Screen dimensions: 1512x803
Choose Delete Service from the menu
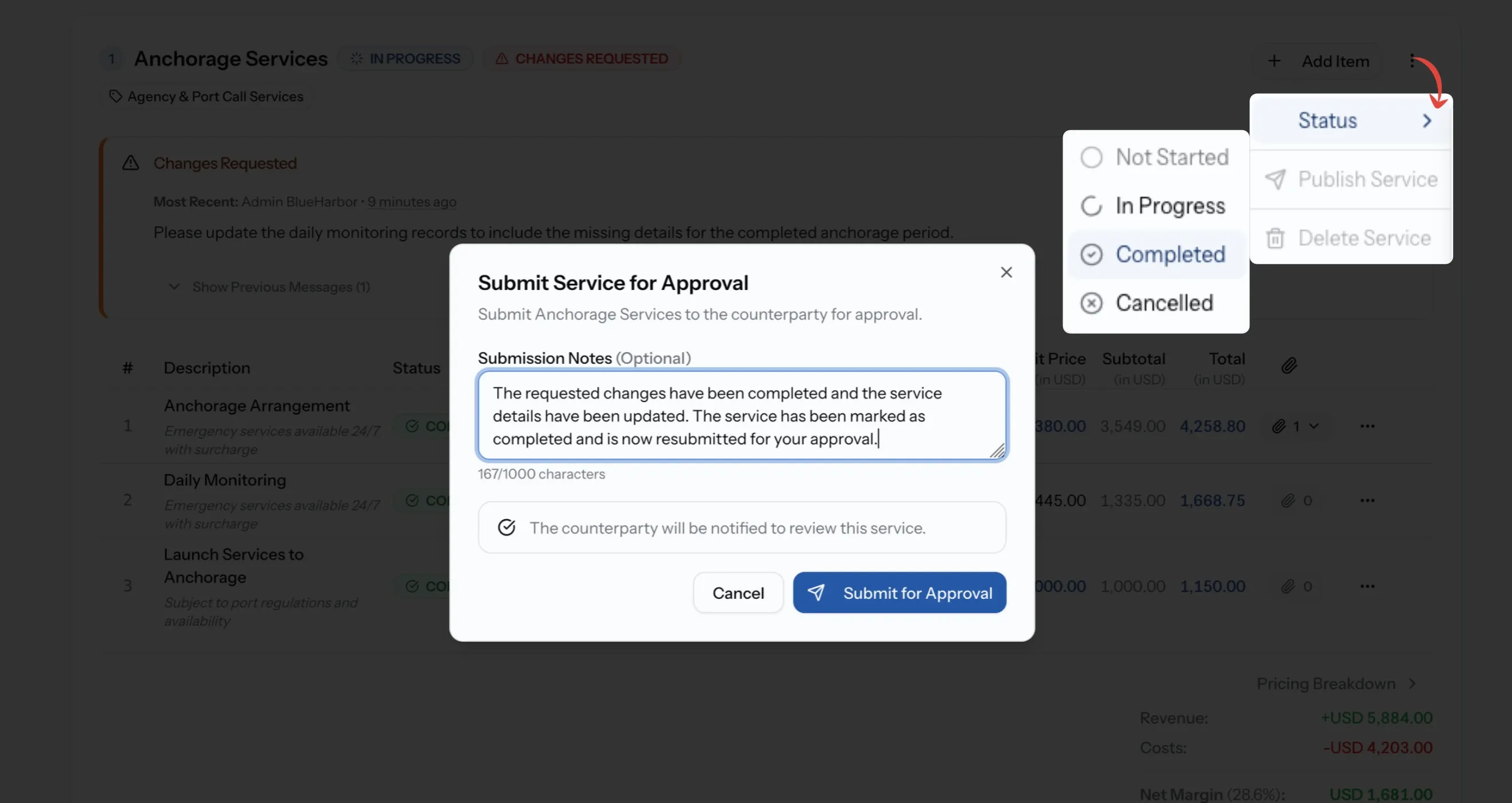tap(1351, 238)
